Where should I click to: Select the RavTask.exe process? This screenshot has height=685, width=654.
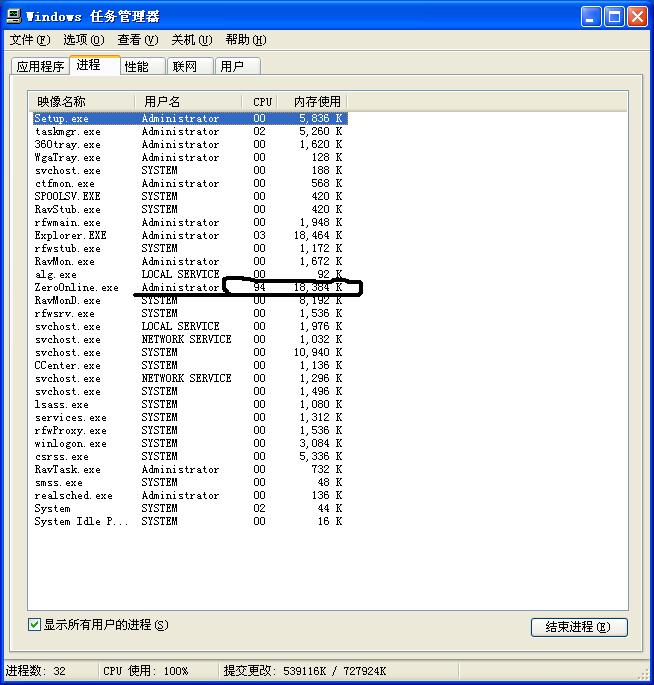coord(190,469)
